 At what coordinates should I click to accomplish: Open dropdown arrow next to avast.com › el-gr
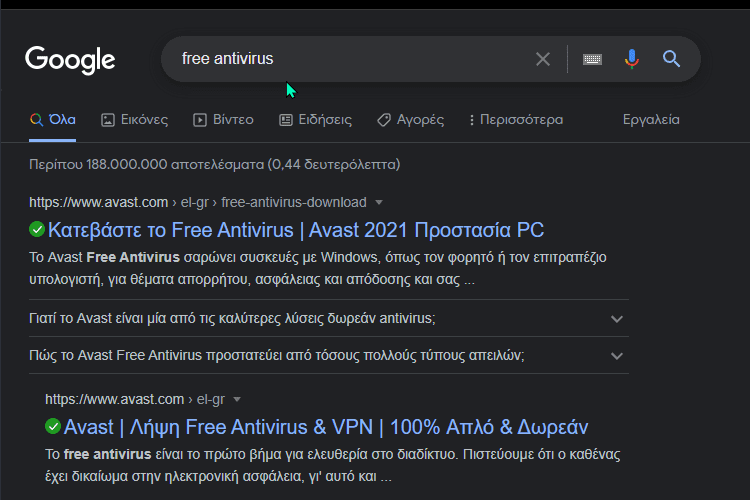click(x=237, y=399)
